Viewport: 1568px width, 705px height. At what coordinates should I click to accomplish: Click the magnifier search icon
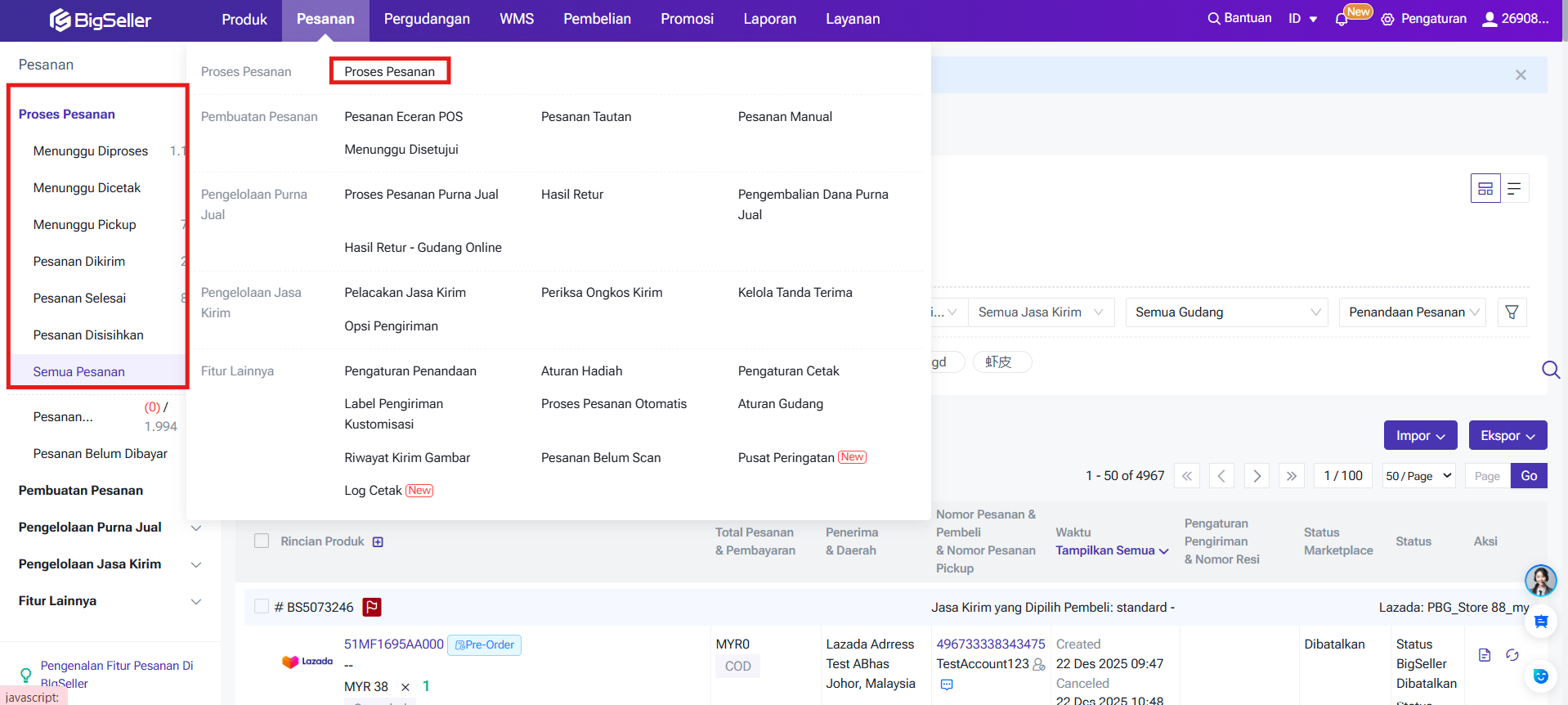click(x=1550, y=370)
